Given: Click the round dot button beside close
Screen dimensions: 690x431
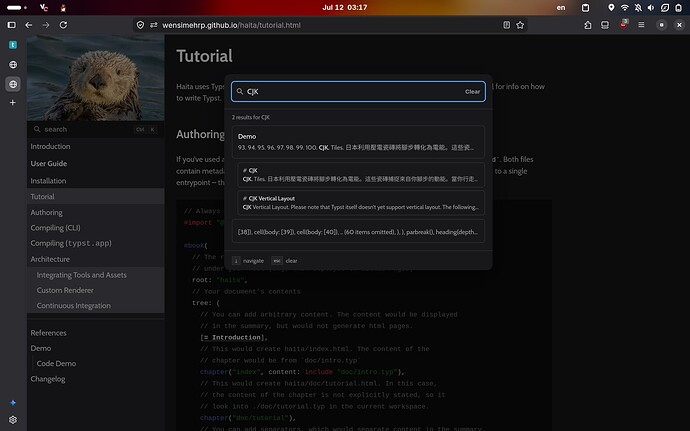Looking at the screenshot, I should (x=661, y=25).
